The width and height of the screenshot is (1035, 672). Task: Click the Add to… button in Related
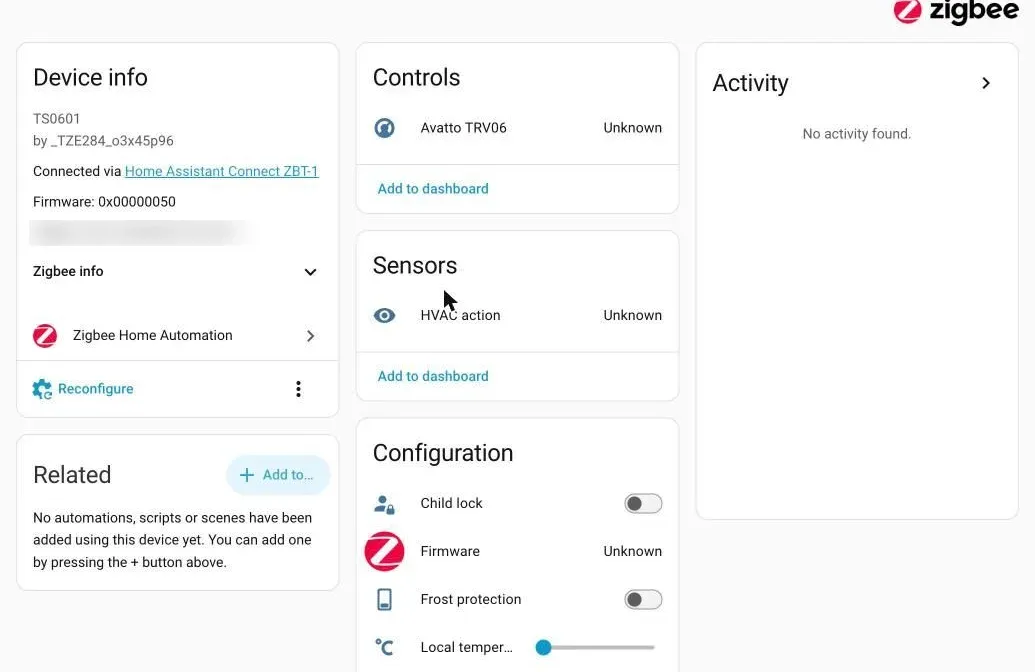[x=278, y=475]
